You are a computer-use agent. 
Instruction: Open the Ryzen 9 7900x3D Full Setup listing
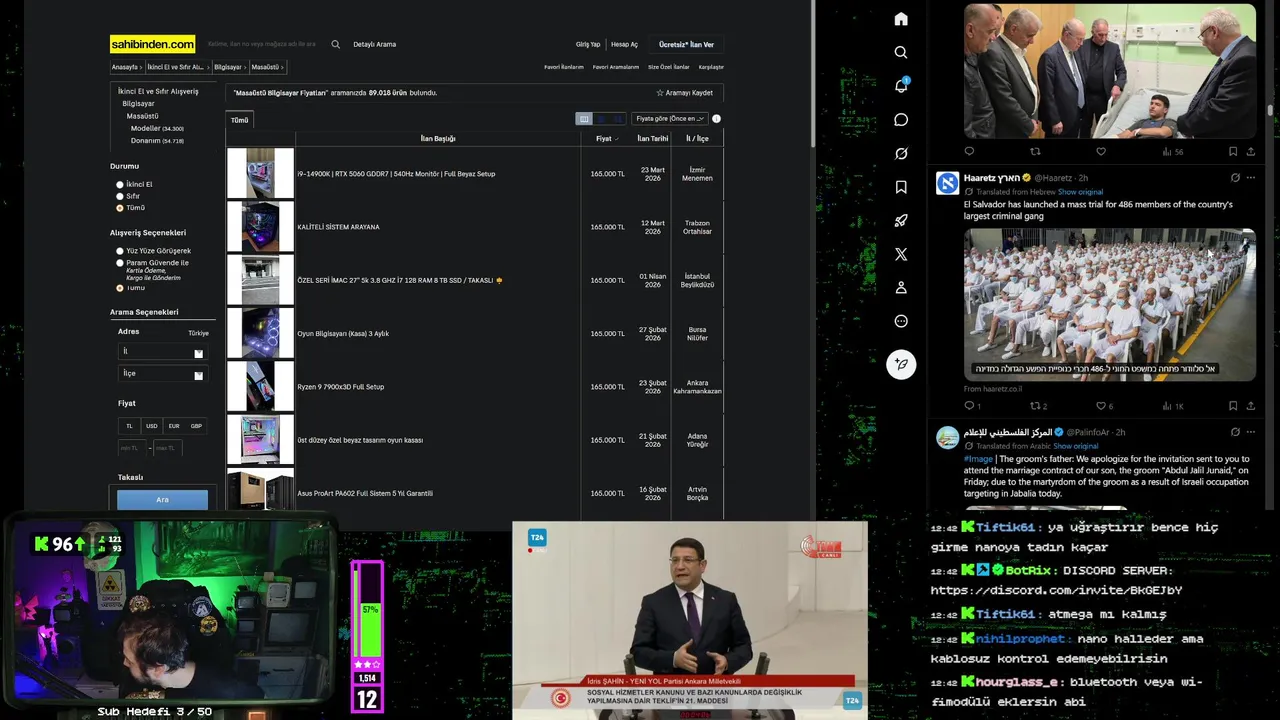pos(340,387)
